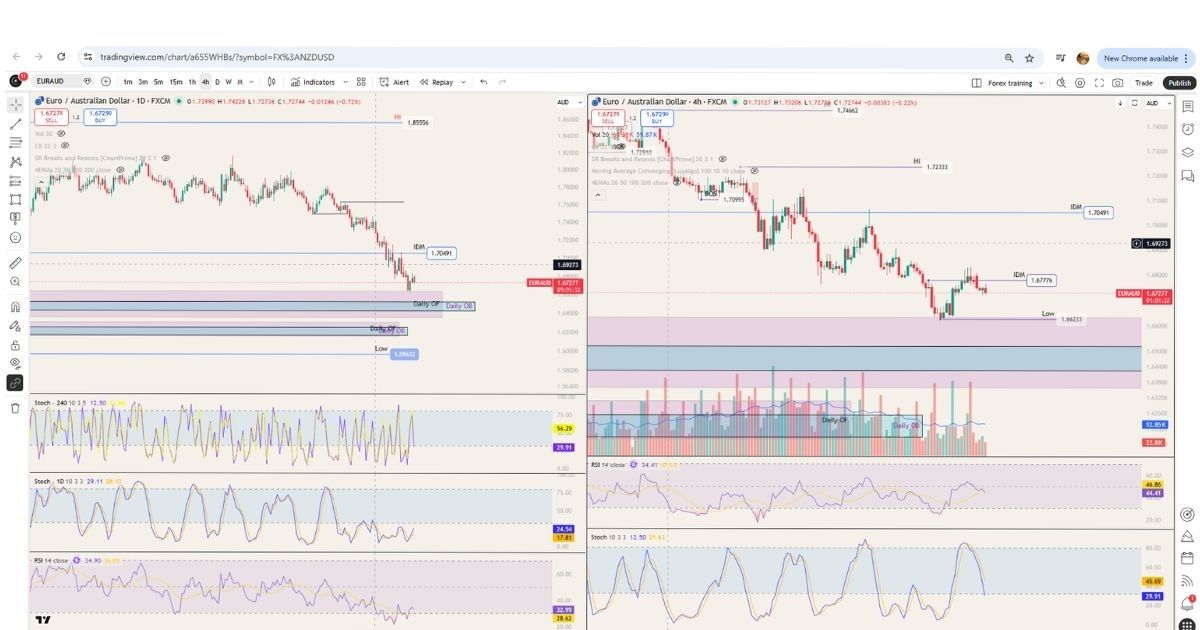Click the Remove drawings trash icon
This screenshot has width=1200, height=630.
click(14, 409)
